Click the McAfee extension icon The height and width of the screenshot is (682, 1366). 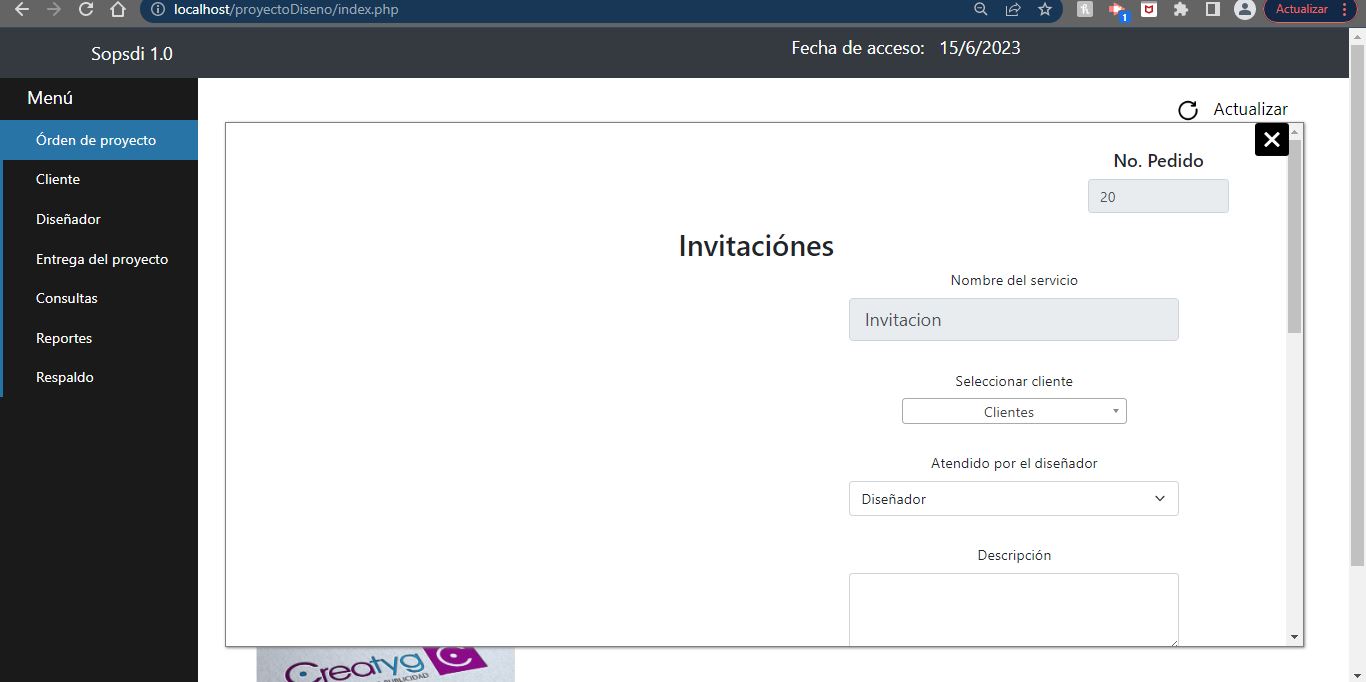1150,10
